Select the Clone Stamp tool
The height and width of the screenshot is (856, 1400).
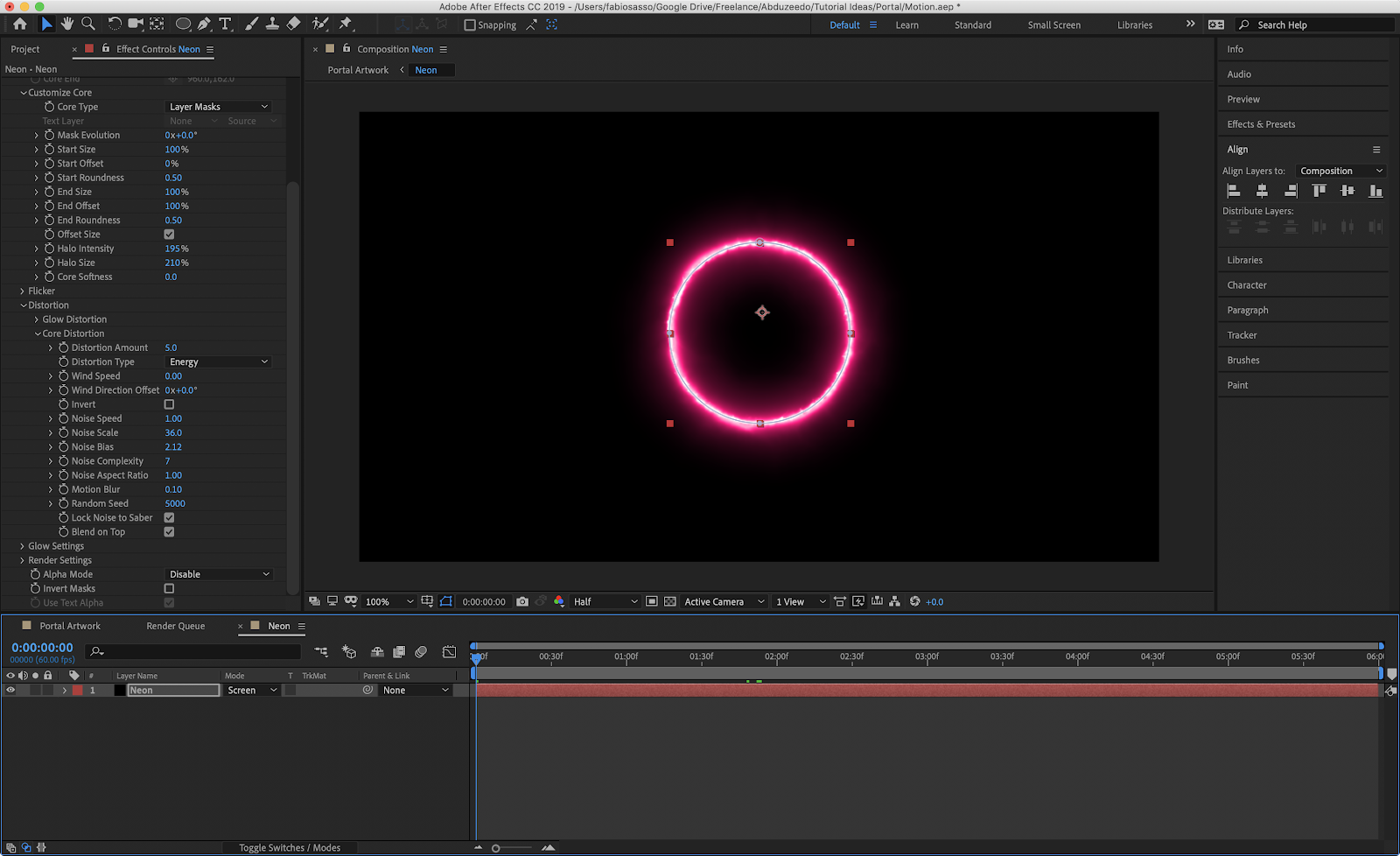[x=272, y=25]
